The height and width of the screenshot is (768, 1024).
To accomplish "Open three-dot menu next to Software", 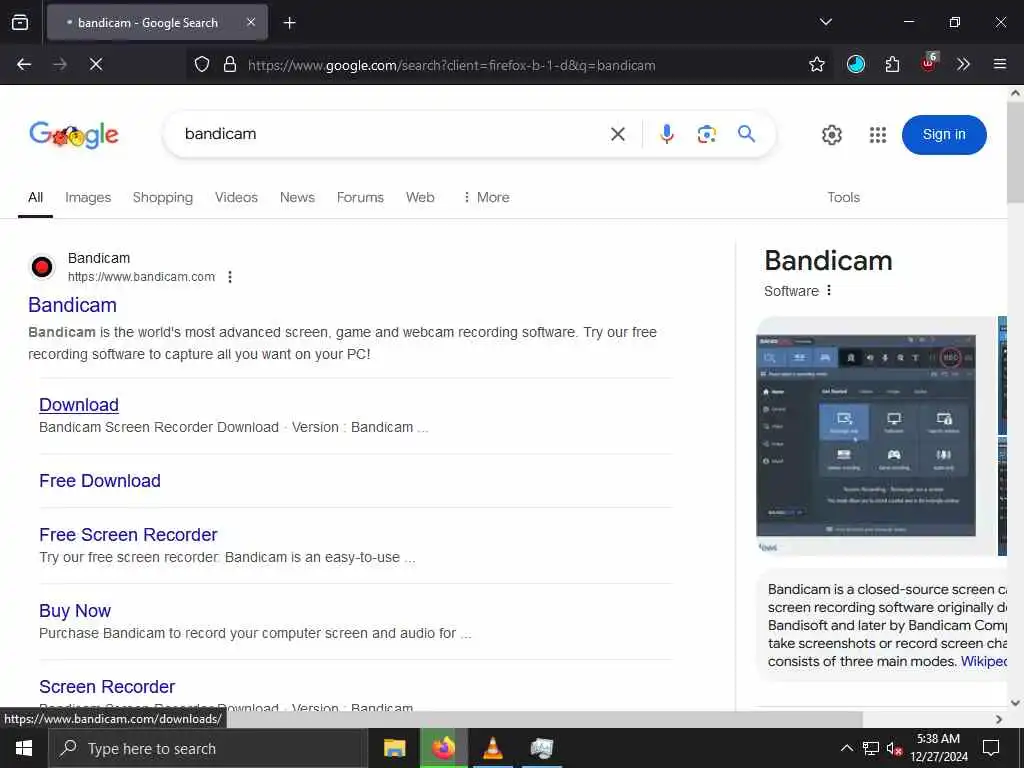I will [x=829, y=290].
